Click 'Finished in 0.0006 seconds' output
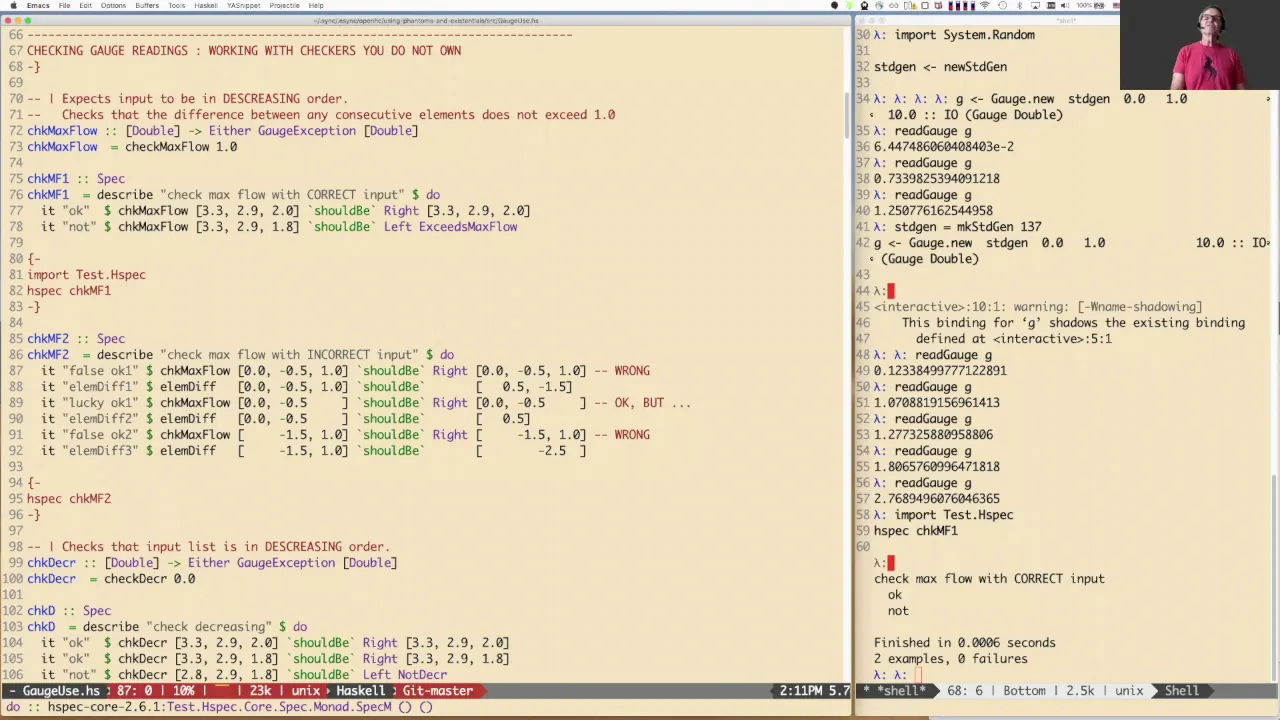This screenshot has height=720, width=1280. tap(964, 643)
